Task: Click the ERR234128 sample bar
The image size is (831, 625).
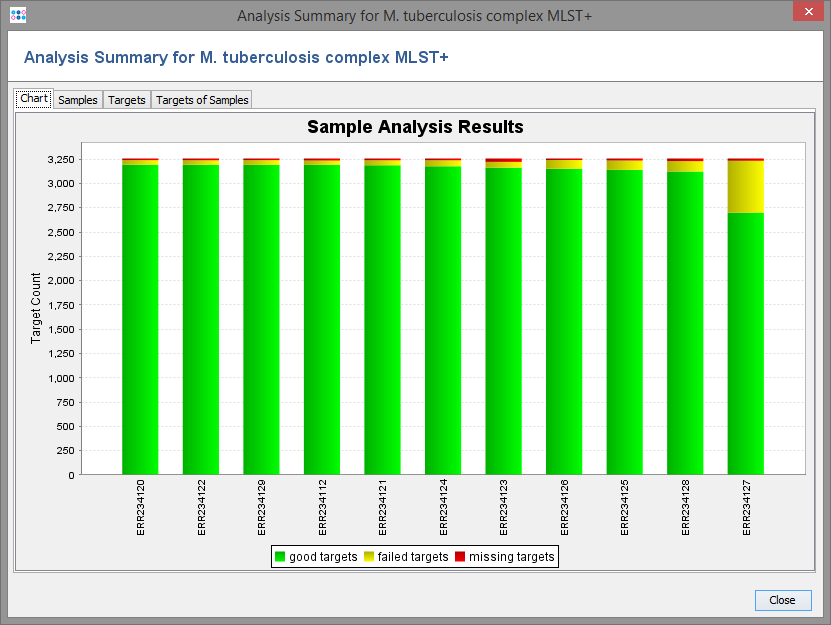Action: tap(685, 320)
